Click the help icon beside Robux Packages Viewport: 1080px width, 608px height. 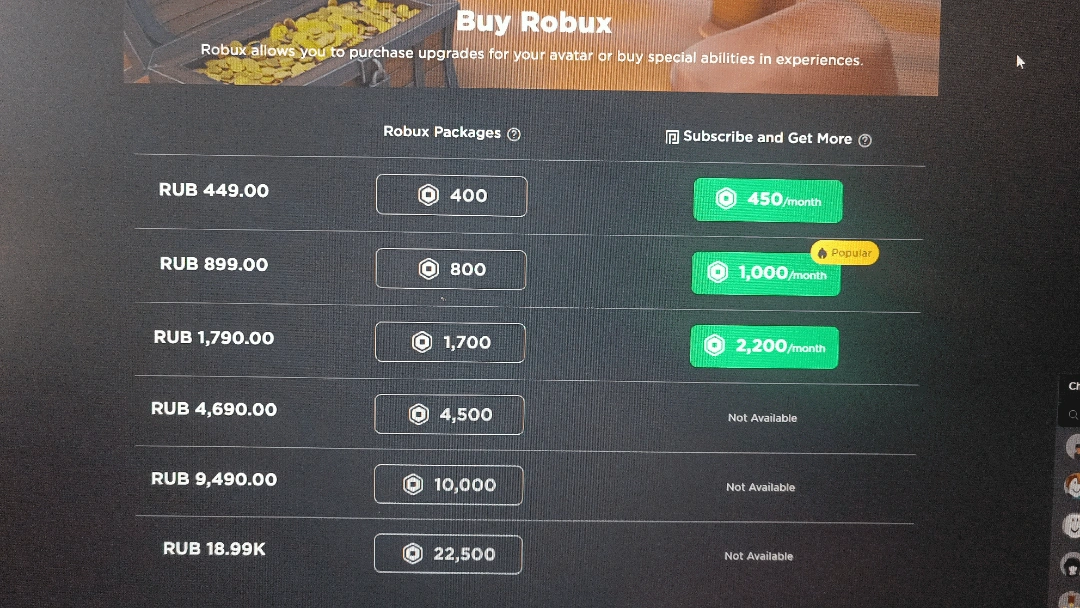tap(514, 134)
